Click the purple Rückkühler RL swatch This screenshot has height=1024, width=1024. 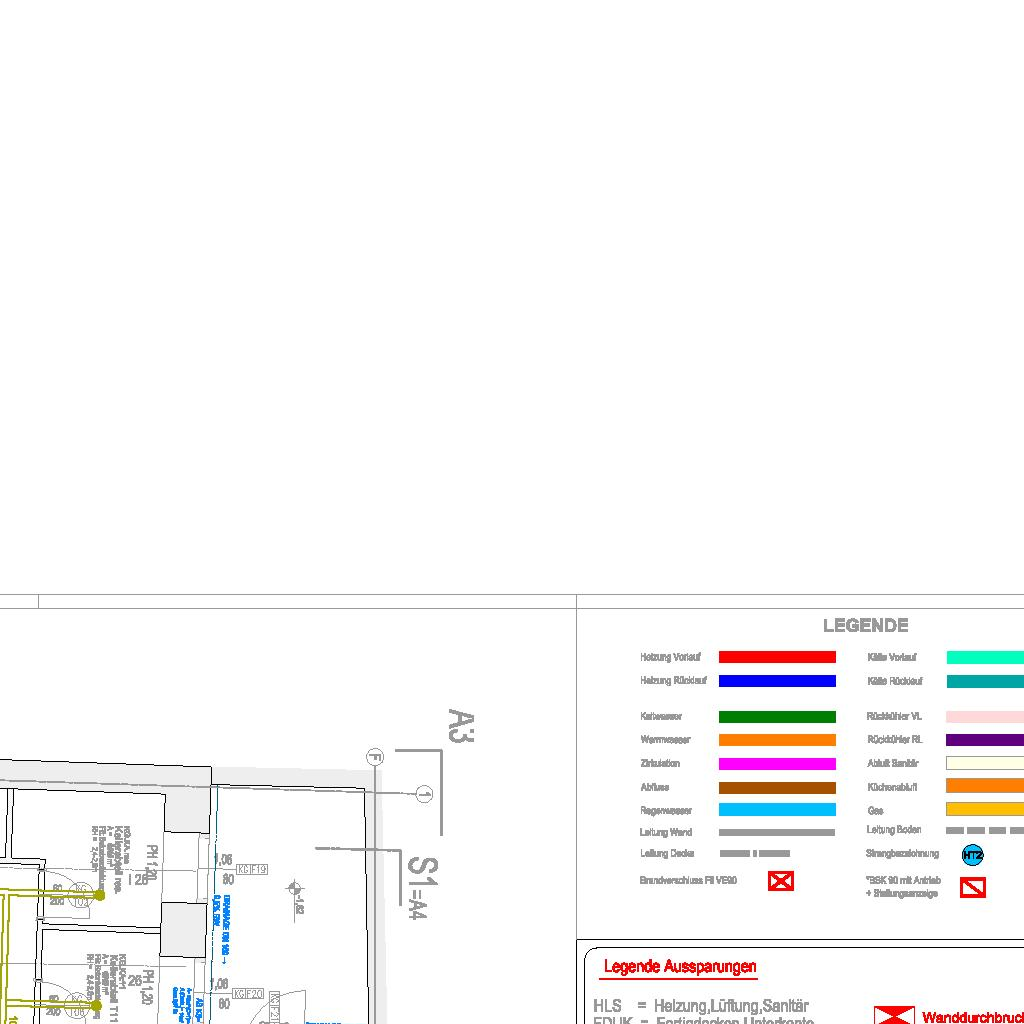coord(984,740)
